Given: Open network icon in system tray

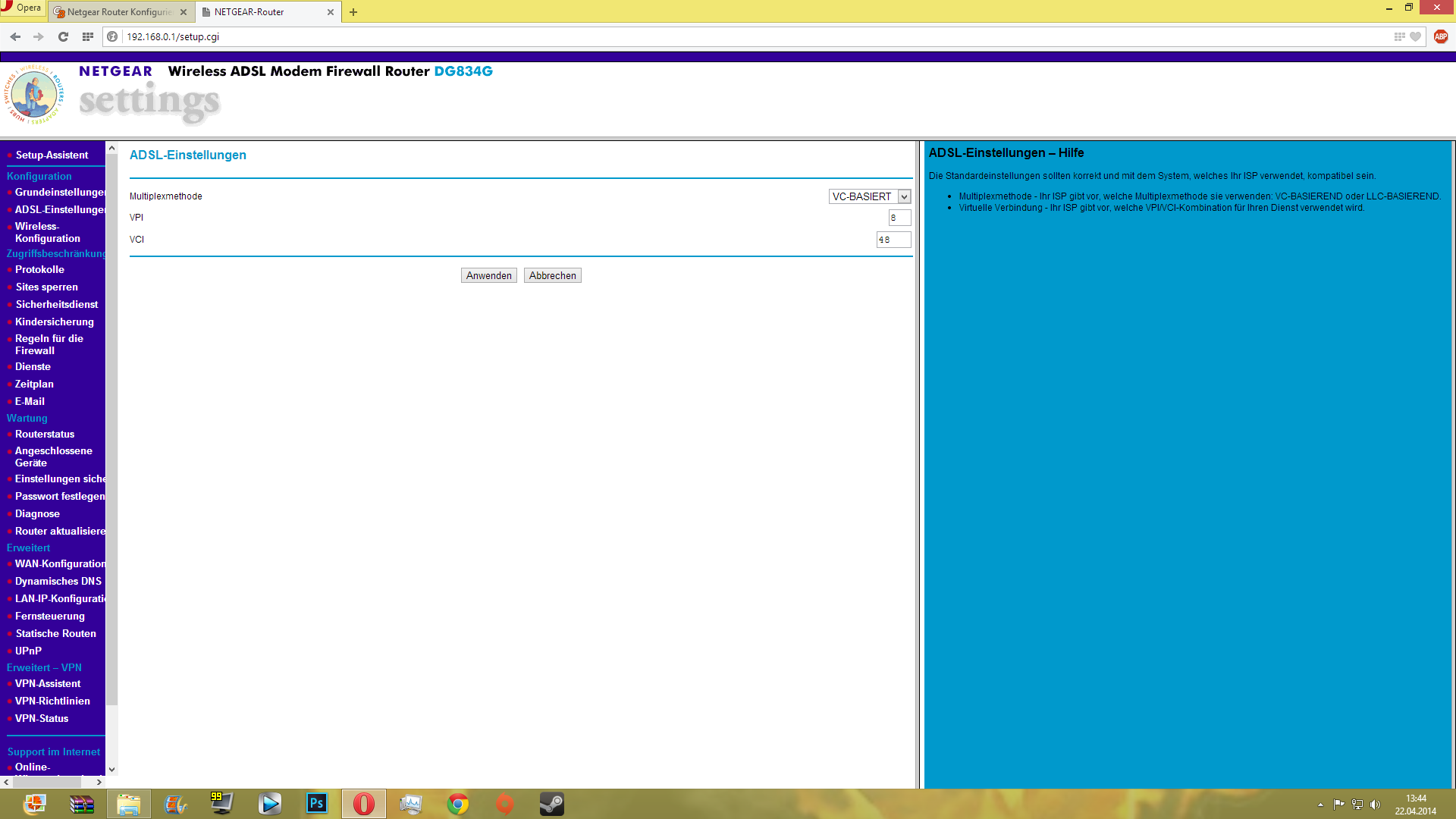Looking at the screenshot, I should point(1357,805).
